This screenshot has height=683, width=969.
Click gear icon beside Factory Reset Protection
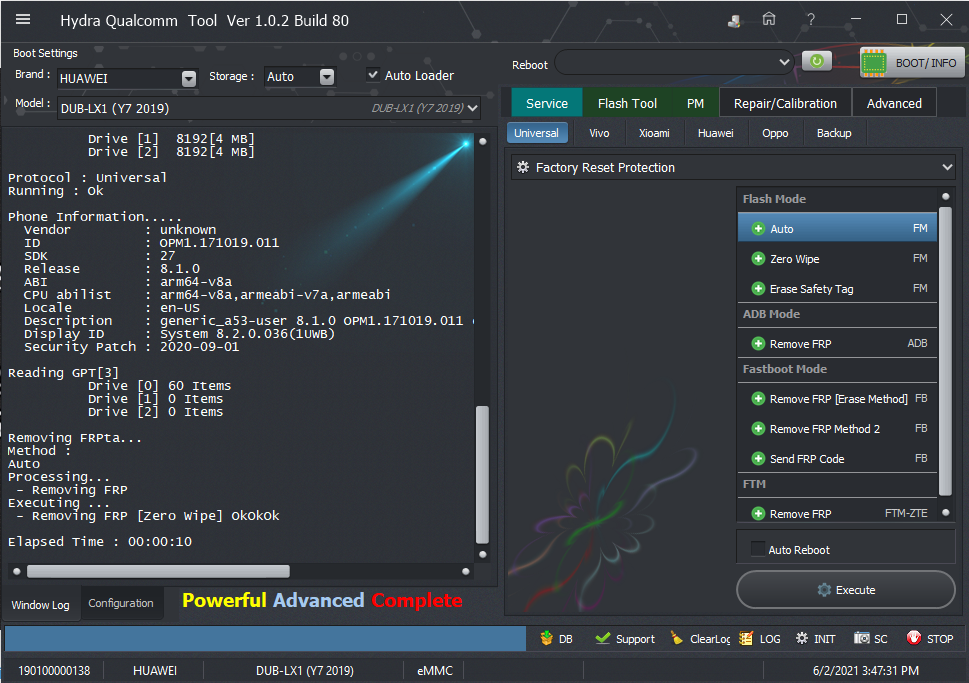523,168
